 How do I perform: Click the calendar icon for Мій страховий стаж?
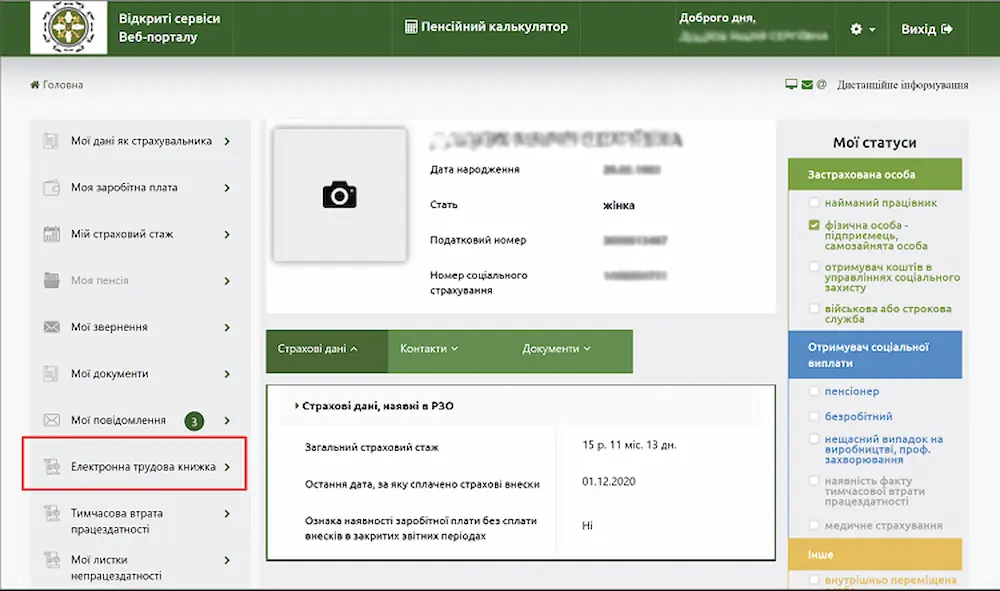point(52,234)
